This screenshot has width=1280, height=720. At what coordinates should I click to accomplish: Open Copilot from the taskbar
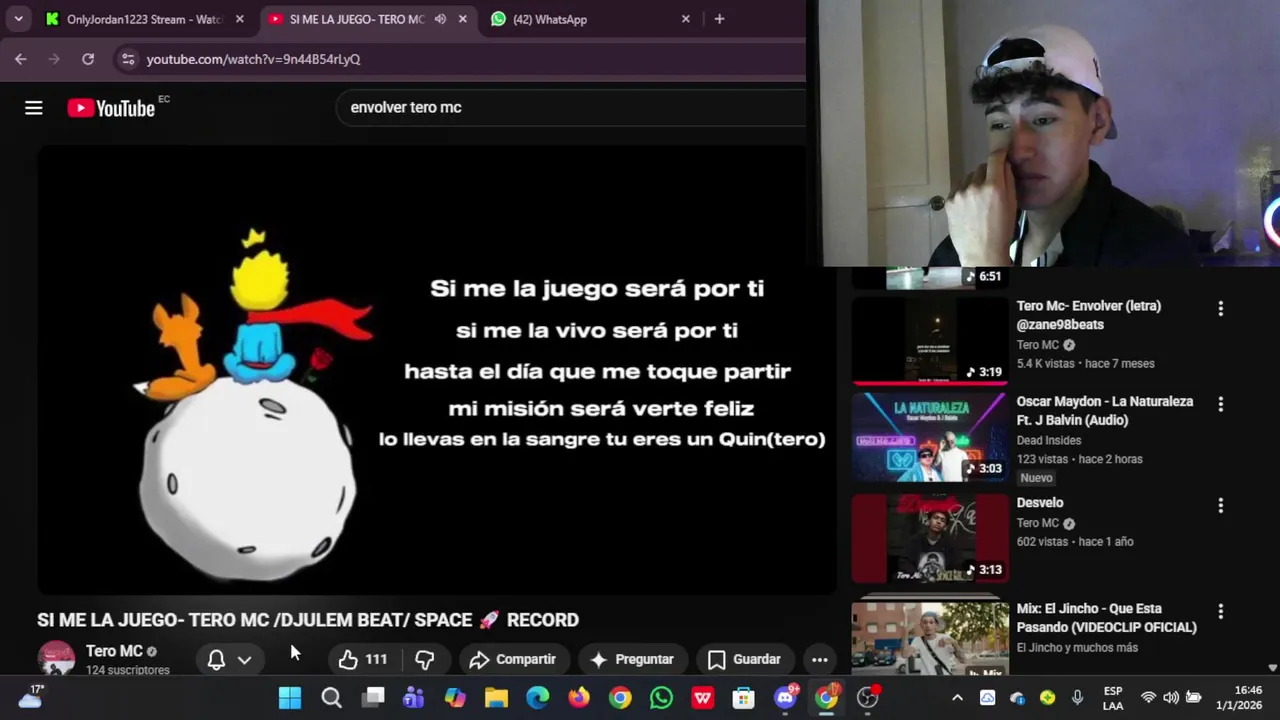pyautogui.click(x=455, y=698)
